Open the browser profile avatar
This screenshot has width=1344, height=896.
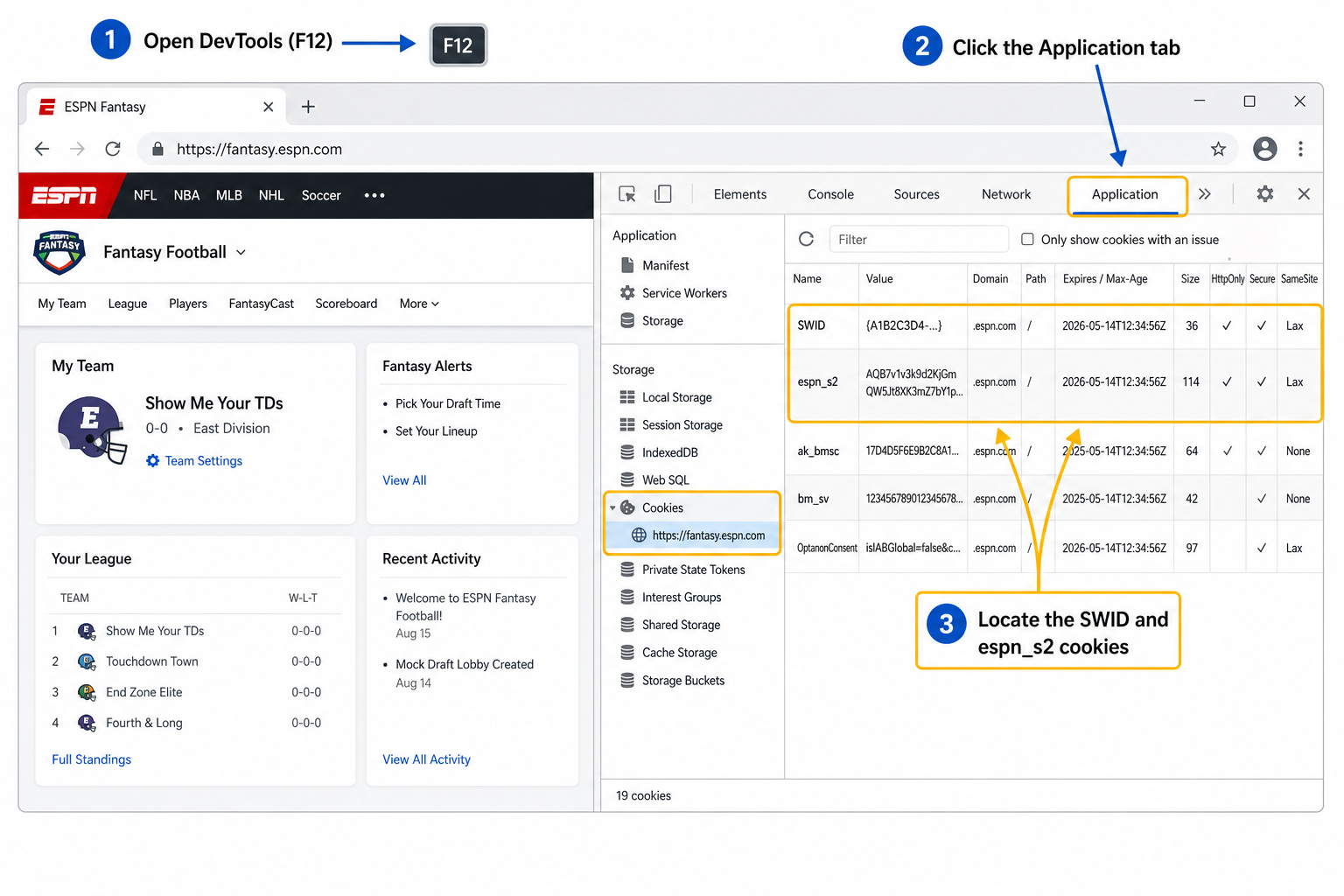(1264, 149)
